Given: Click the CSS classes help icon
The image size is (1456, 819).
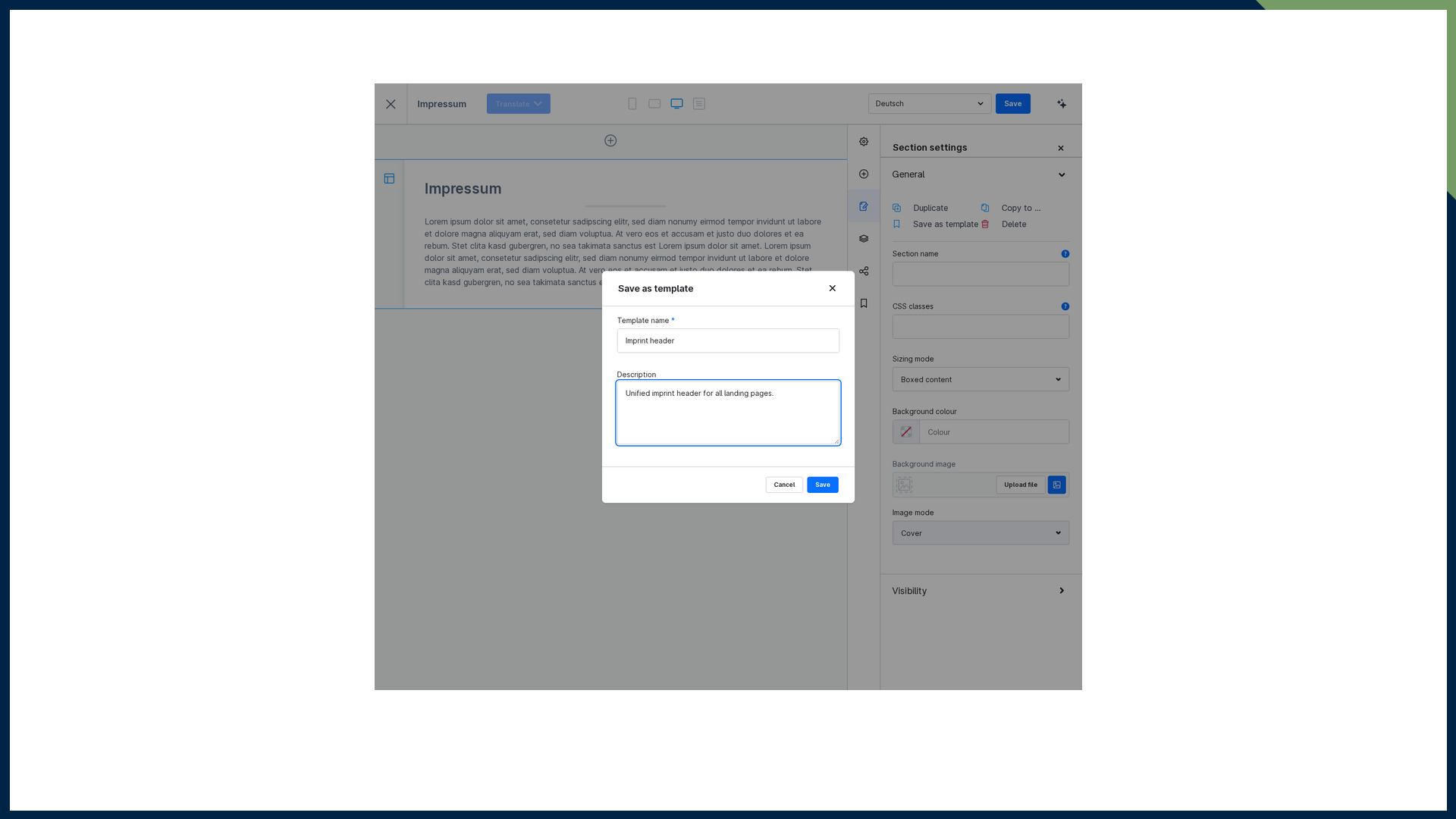Looking at the screenshot, I should pos(1065,306).
